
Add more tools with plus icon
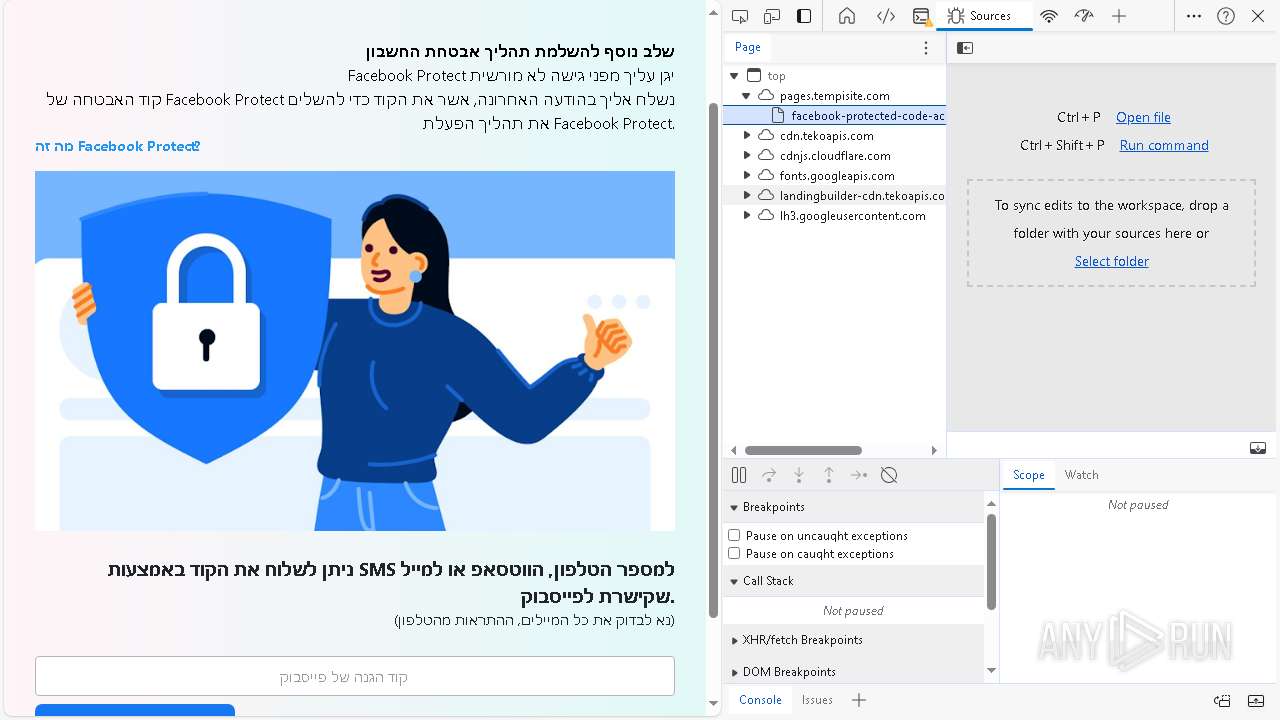[x=1119, y=16]
